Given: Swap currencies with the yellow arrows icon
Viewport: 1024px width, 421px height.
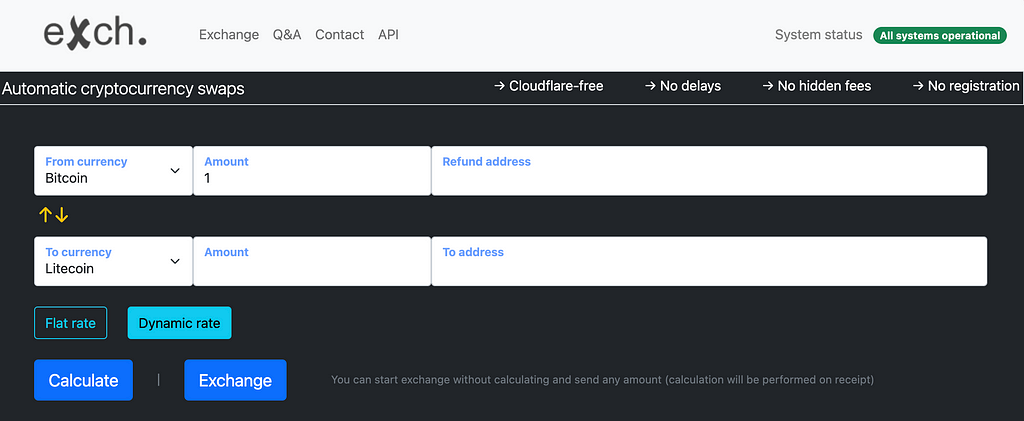Looking at the screenshot, I should pos(54,215).
